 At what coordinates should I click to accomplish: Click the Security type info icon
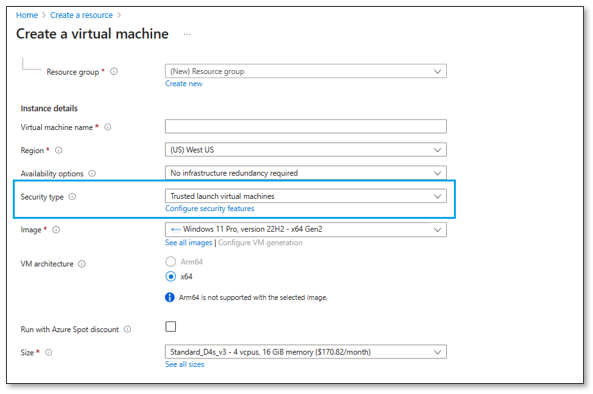72,197
